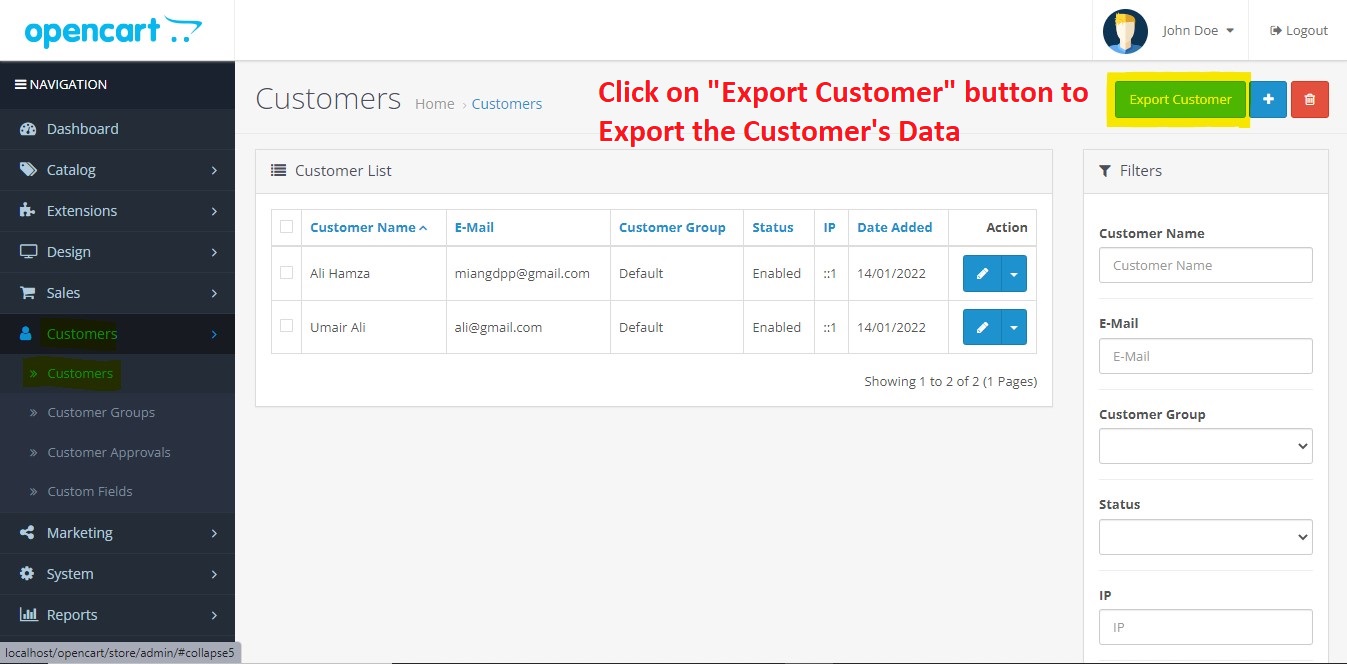Viewport: 1347px width, 664px height.
Task: Click the John Doe profile avatar
Action: point(1125,31)
